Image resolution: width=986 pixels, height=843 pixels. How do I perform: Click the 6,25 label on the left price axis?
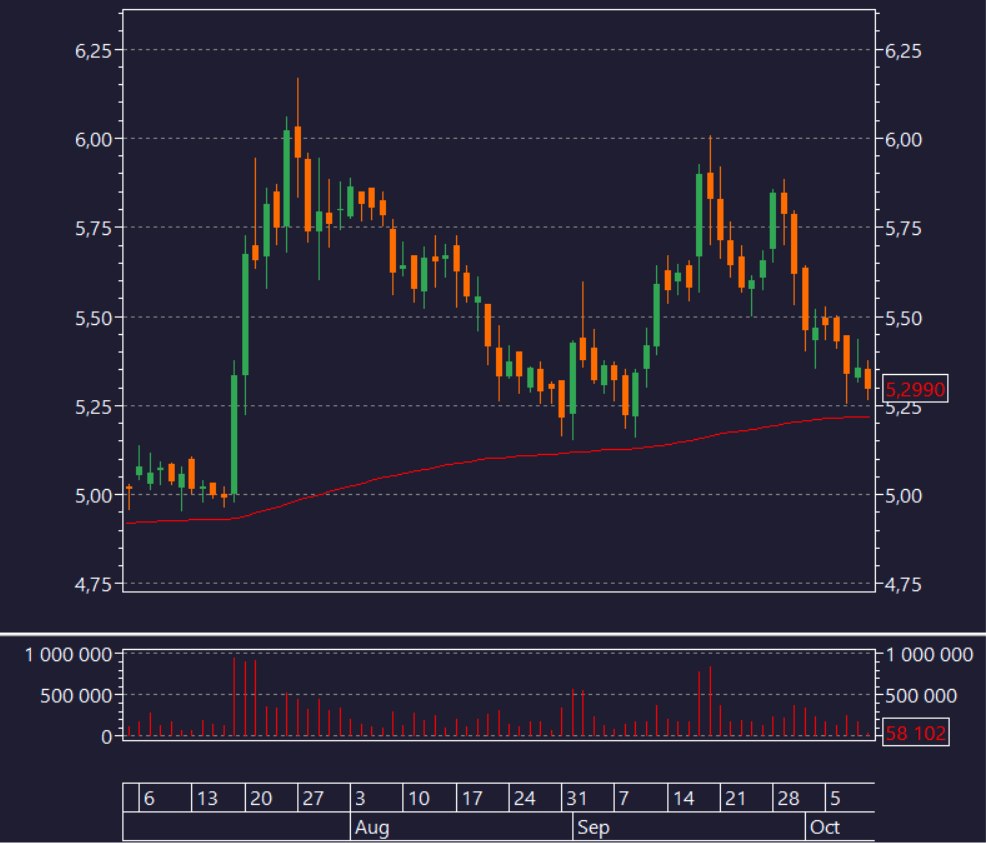[93, 51]
